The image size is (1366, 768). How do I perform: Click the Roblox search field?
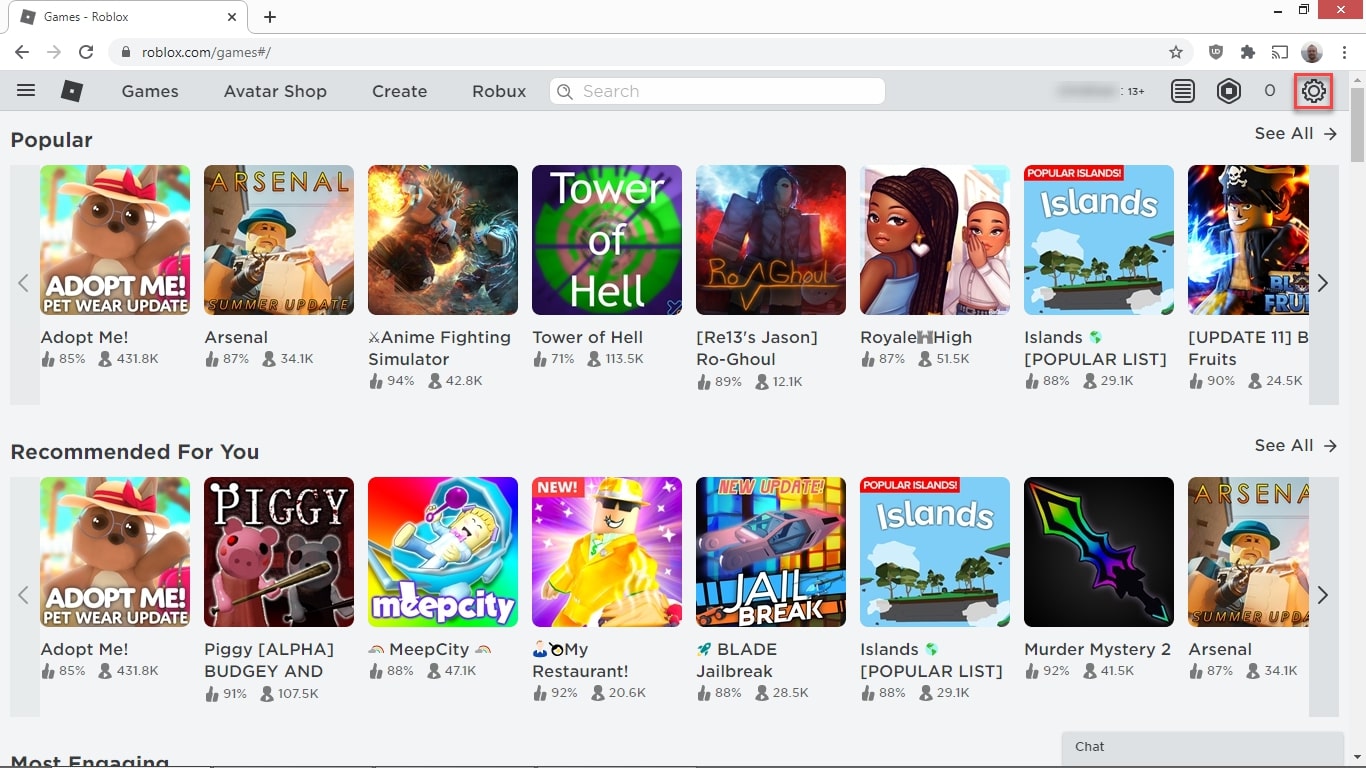click(x=717, y=91)
